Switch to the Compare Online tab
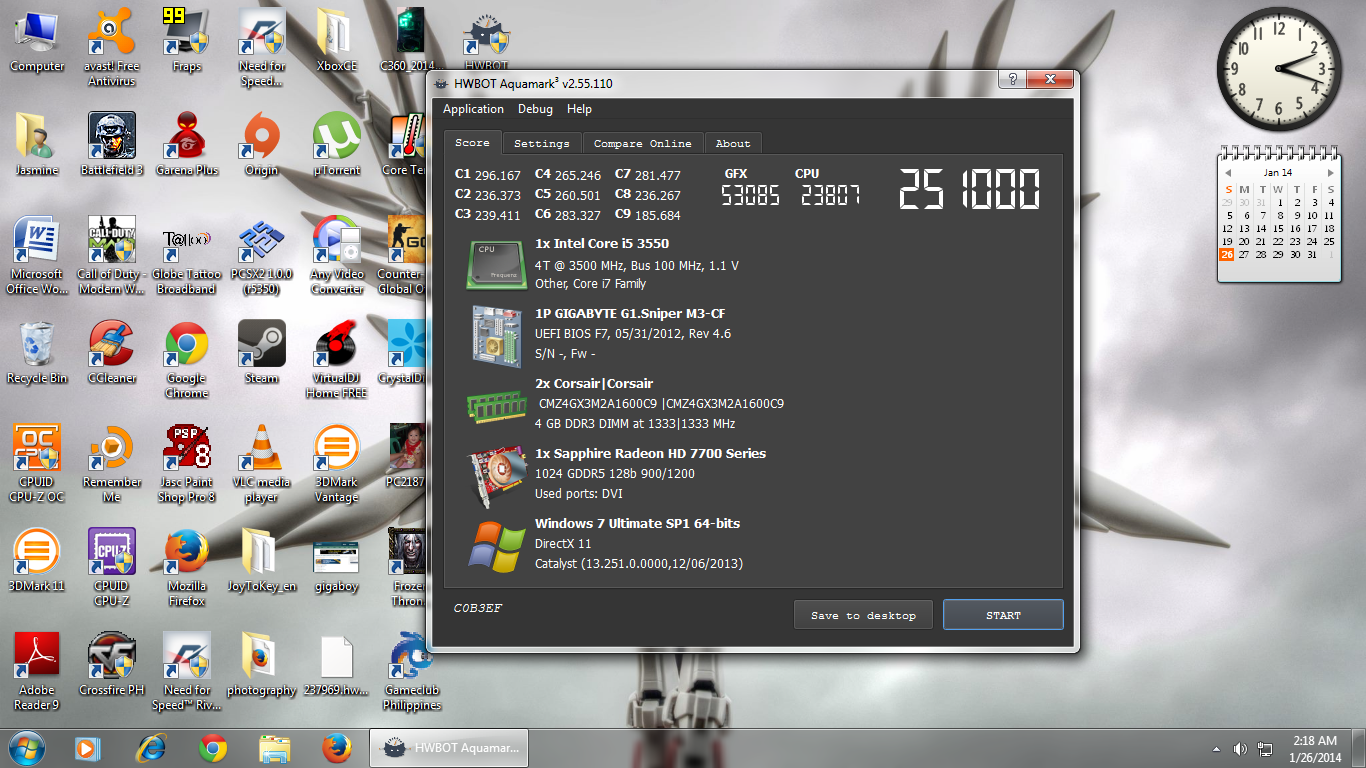The image size is (1366, 768). click(643, 143)
